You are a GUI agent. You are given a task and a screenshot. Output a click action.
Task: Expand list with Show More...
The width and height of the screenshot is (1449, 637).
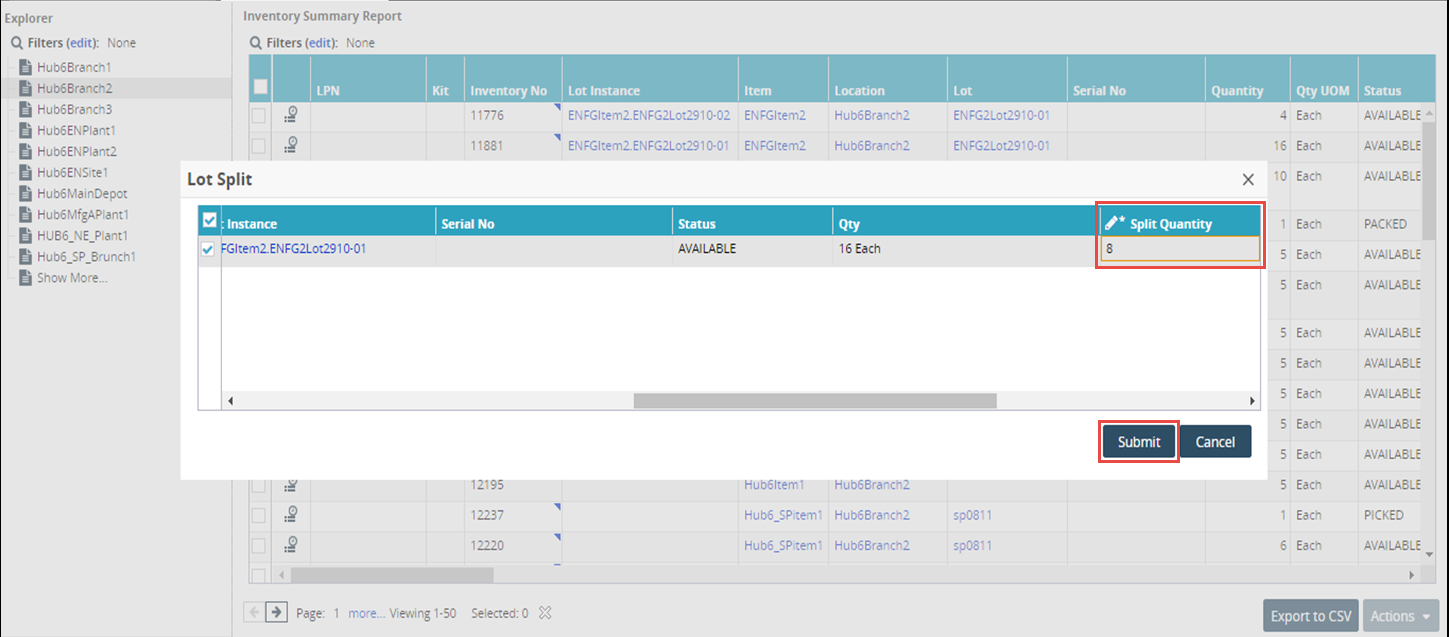(72, 277)
